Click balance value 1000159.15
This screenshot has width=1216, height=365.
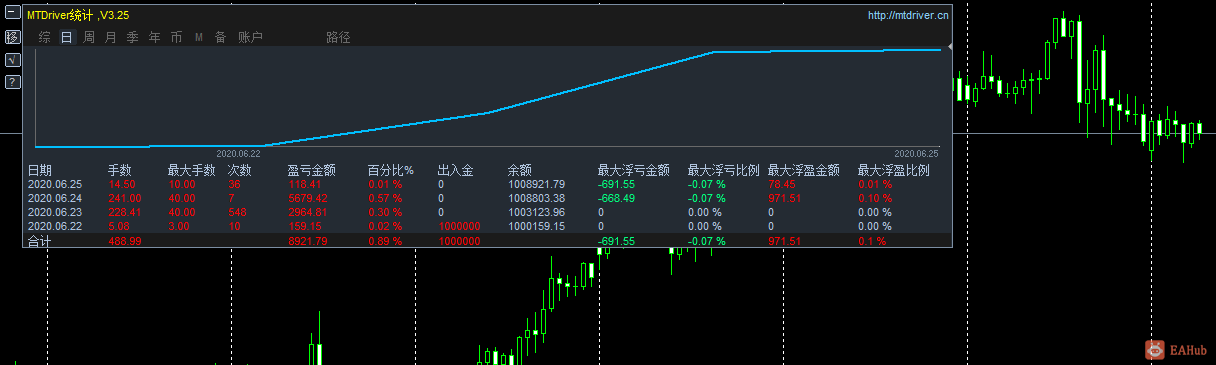coord(536,226)
